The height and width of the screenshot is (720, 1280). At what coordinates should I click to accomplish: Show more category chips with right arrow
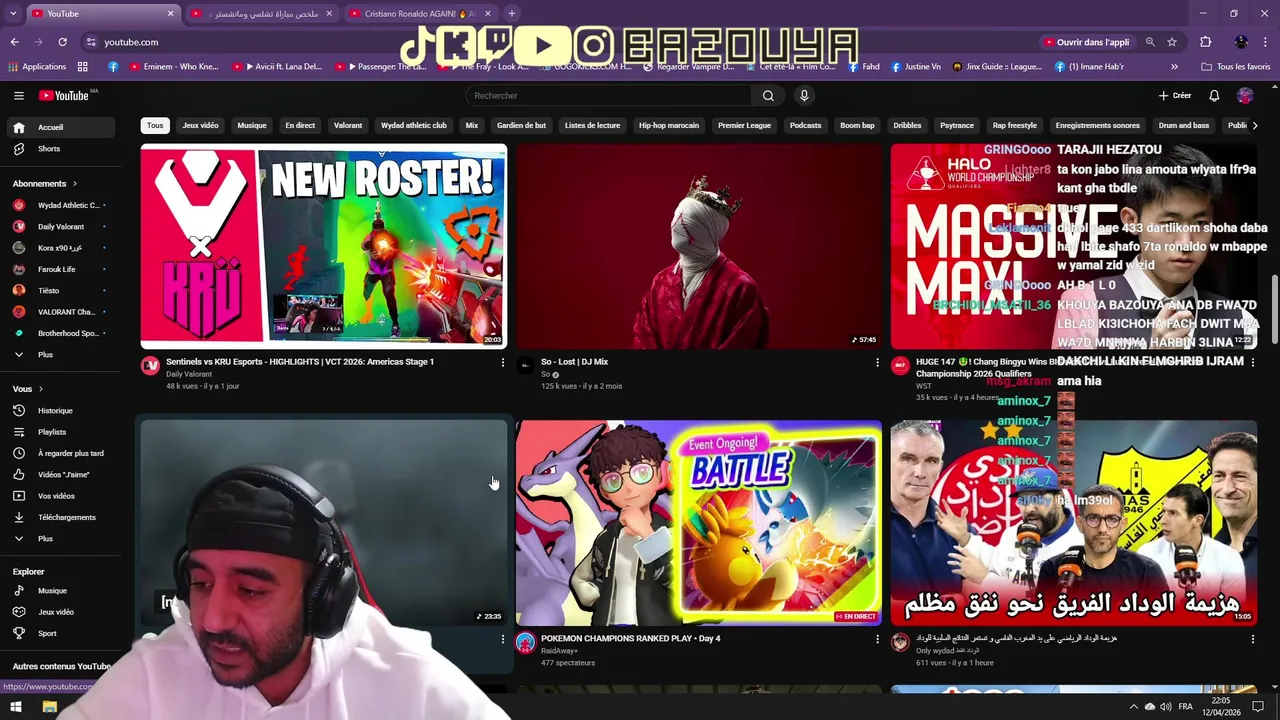pos(1255,125)
